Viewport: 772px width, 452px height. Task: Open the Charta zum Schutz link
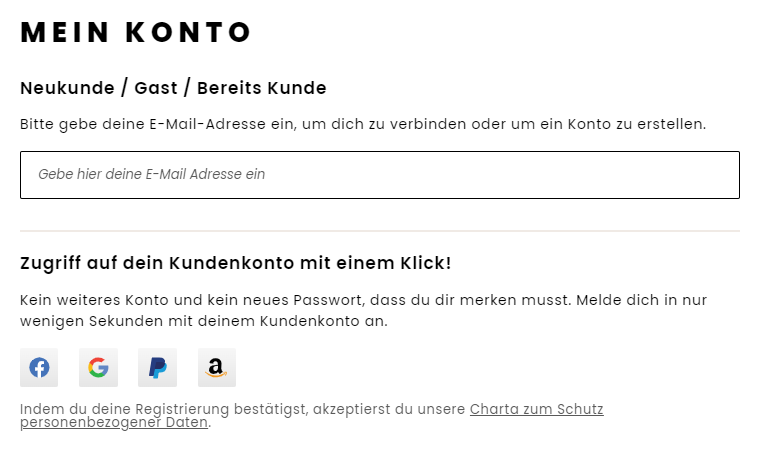click(537, 409)
